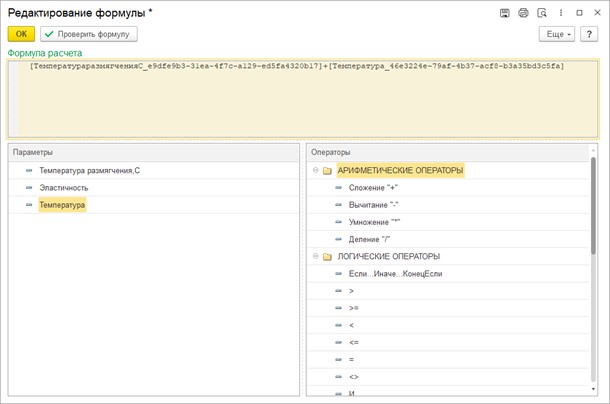Image resolution: width=610 pixels, height=404 pixels.
Task: Click icon beside Если...Иначе...КонецЕсли
Action: click(x=338, y=274)
